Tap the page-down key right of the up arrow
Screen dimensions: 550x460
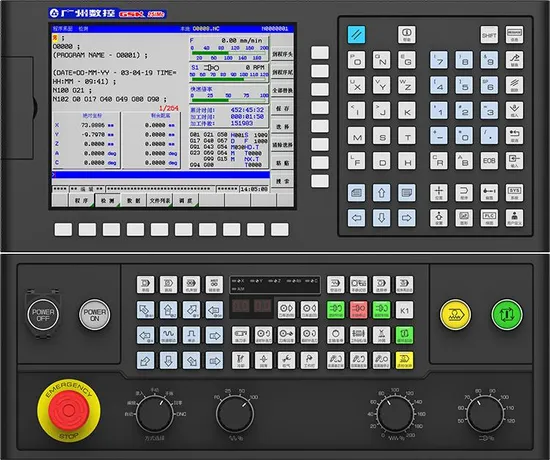click(407, 193)
